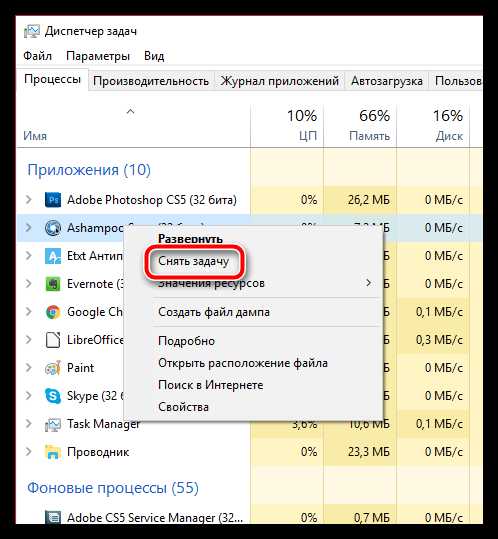Choose Снять задачу from context menu
The height and width of the screenshot is (539, 498).
click(193, 261)
